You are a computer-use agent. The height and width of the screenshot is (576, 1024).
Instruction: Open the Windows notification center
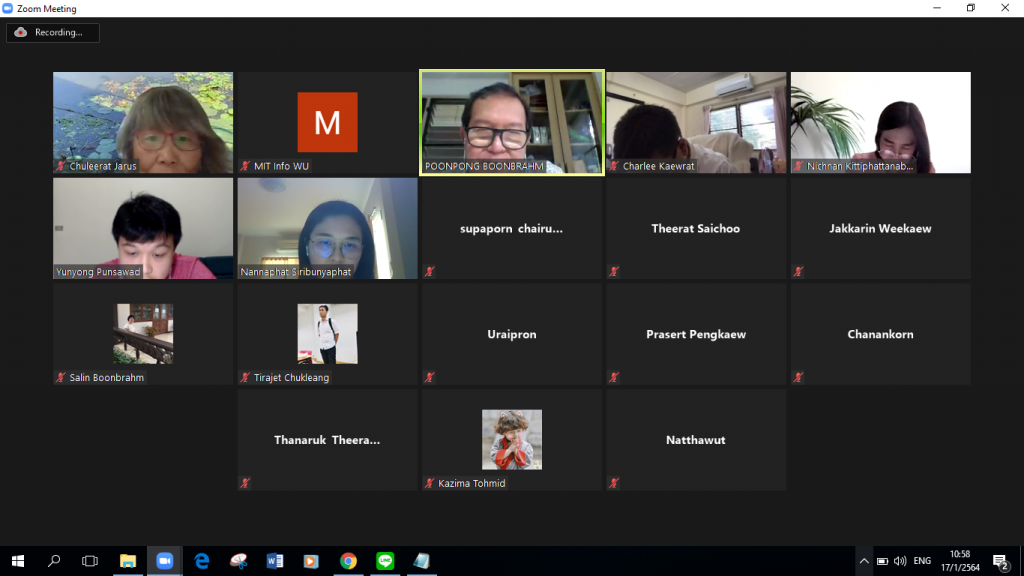1000,561
